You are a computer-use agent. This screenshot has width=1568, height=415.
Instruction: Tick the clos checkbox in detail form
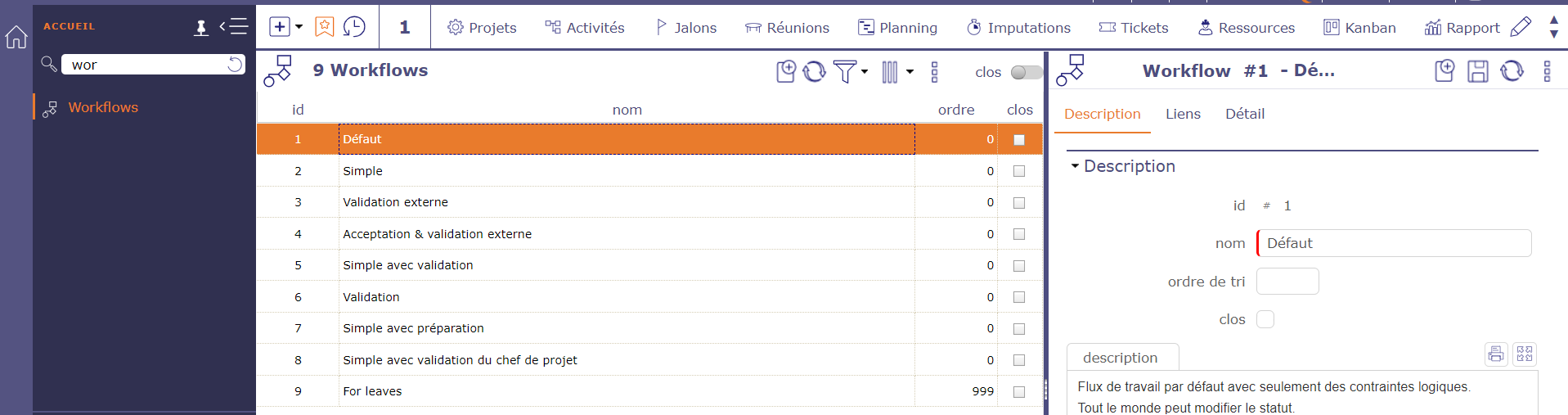point(1265,319)
